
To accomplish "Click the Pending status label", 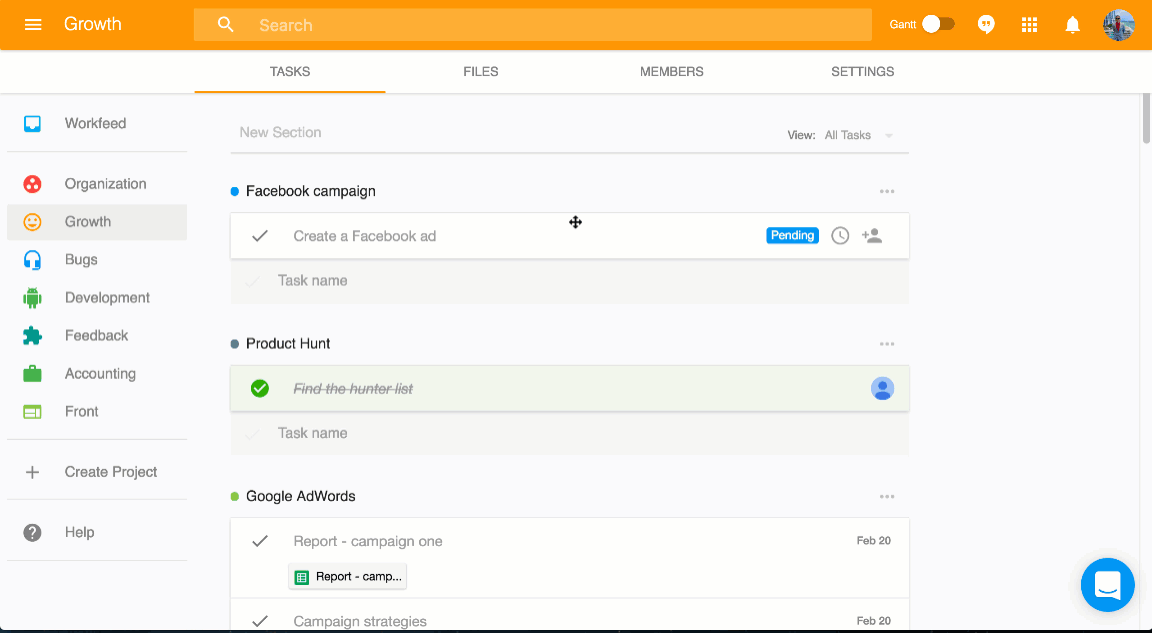I will 792,235.
